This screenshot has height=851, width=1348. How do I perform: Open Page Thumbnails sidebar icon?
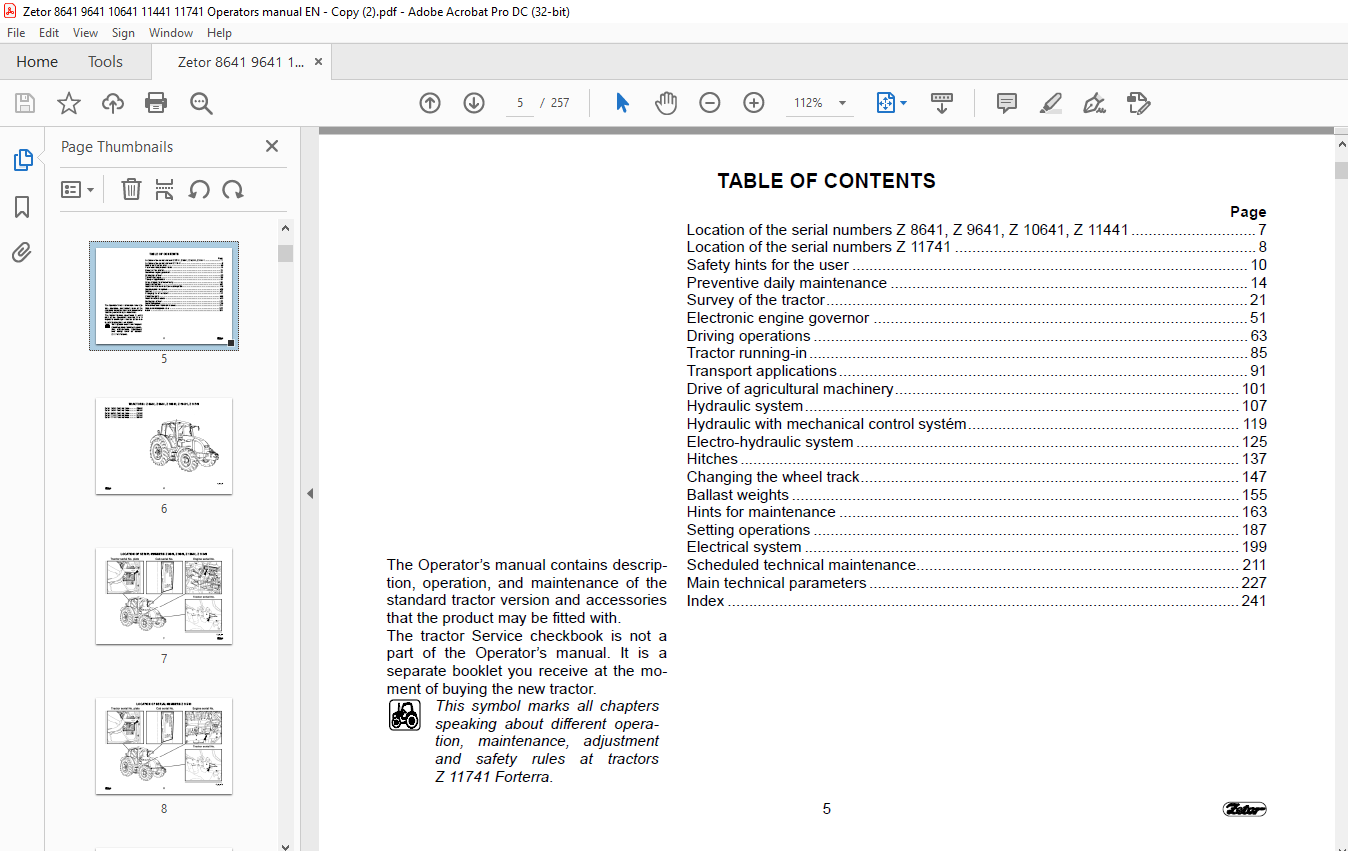pos(22,160)
